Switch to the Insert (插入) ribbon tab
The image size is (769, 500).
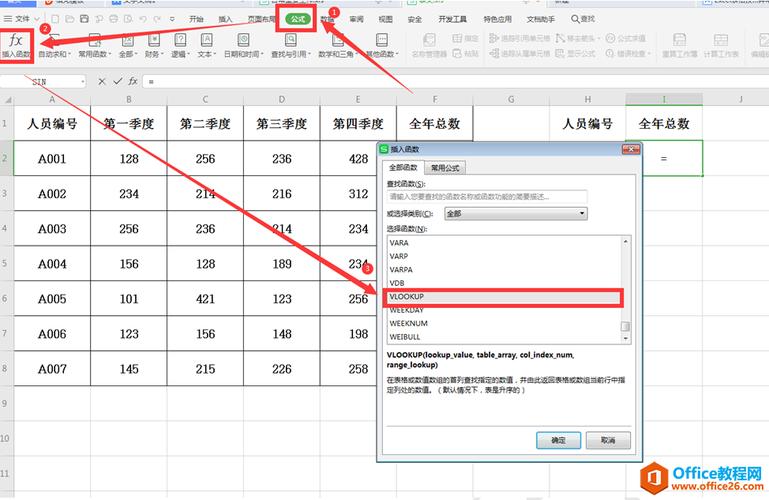(x=225, y=19)
